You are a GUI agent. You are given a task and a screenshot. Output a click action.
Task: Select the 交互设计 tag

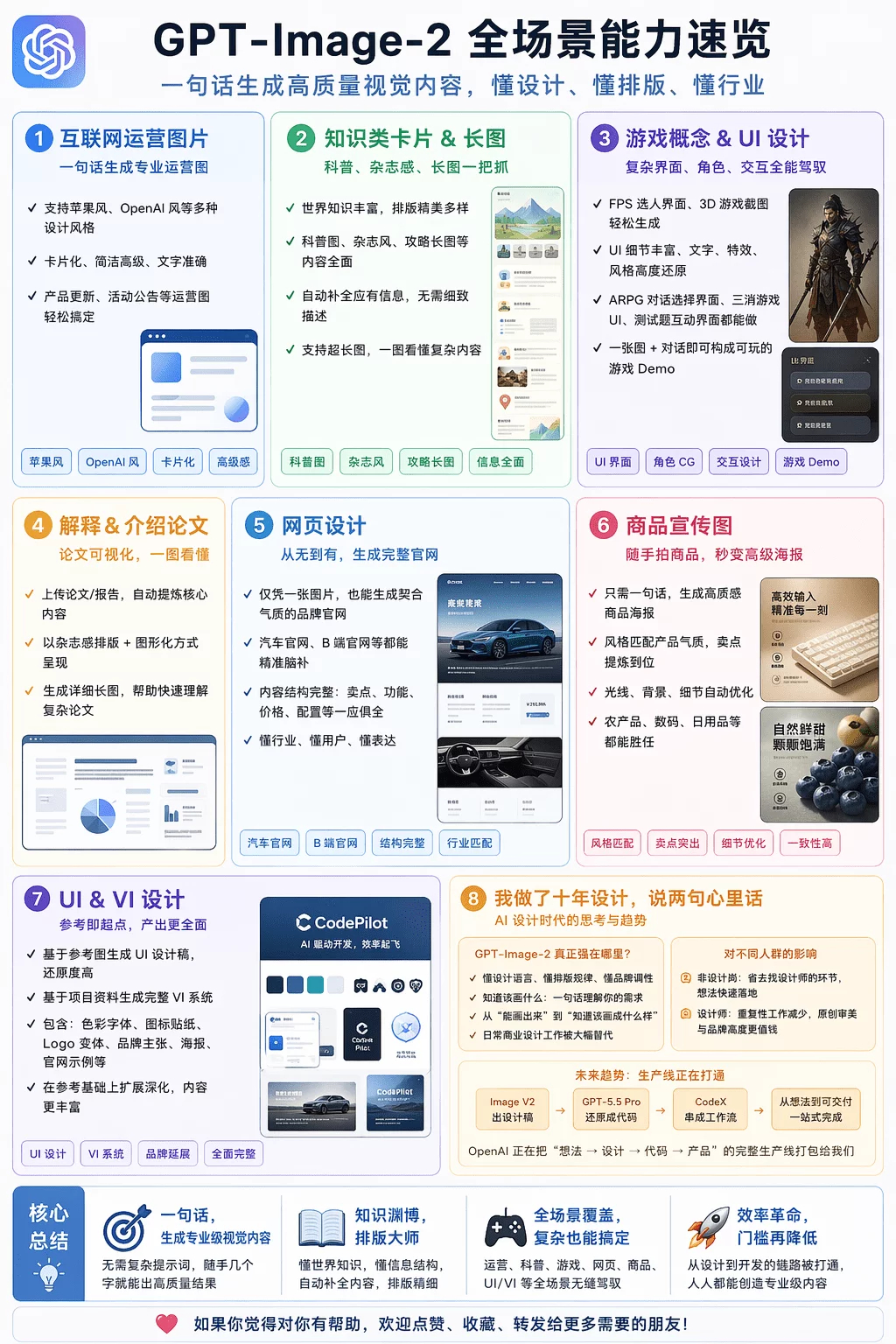(x=739, y=462)
